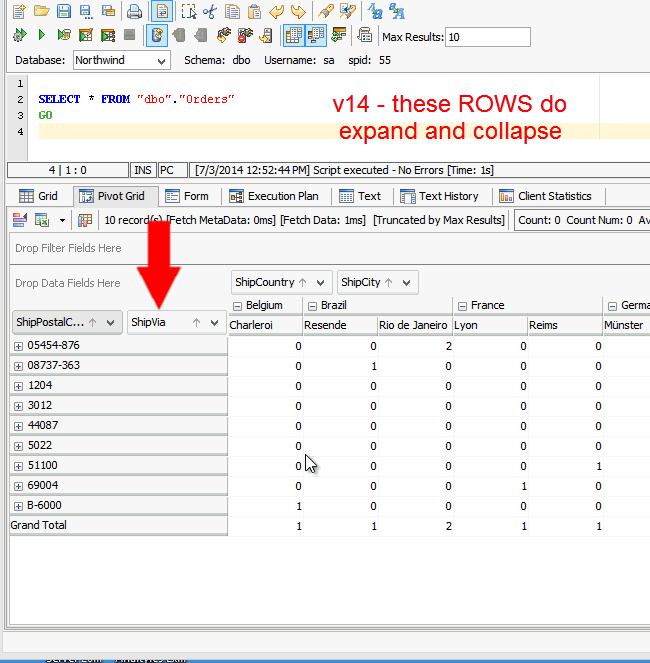650x663 pixels.
Task: Click the Undo arrow icon
Action: tap(277, 12)
